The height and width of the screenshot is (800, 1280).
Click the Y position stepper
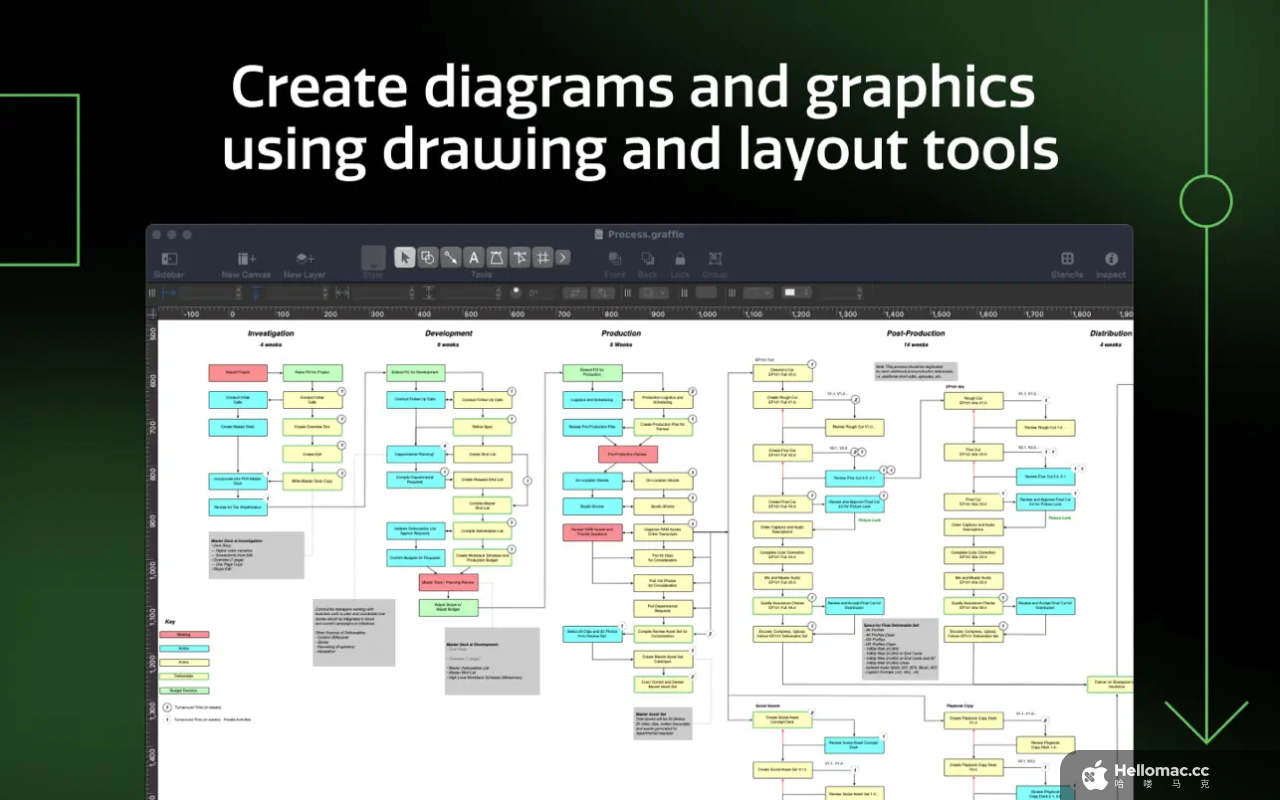click(x=326, y=293)
